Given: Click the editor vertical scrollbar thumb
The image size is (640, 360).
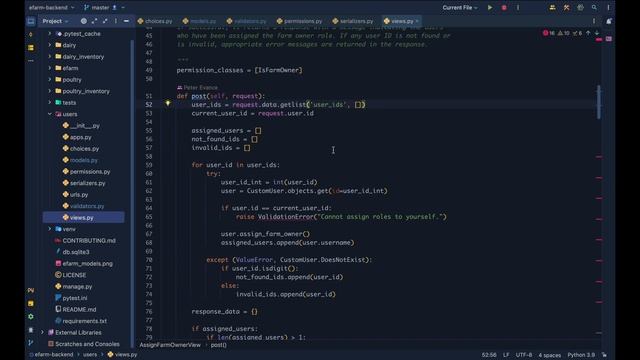Looking at the screenshot, I should [599, 102].
